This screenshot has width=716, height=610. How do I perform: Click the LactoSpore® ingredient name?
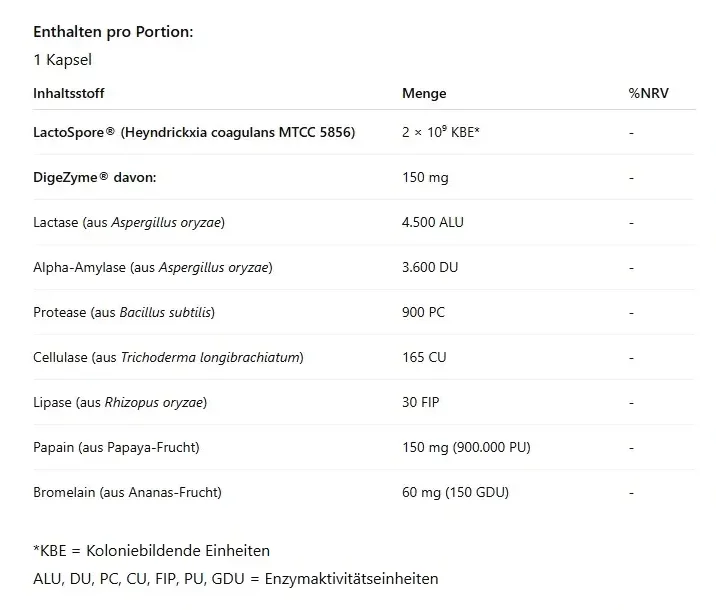point(194,132)
